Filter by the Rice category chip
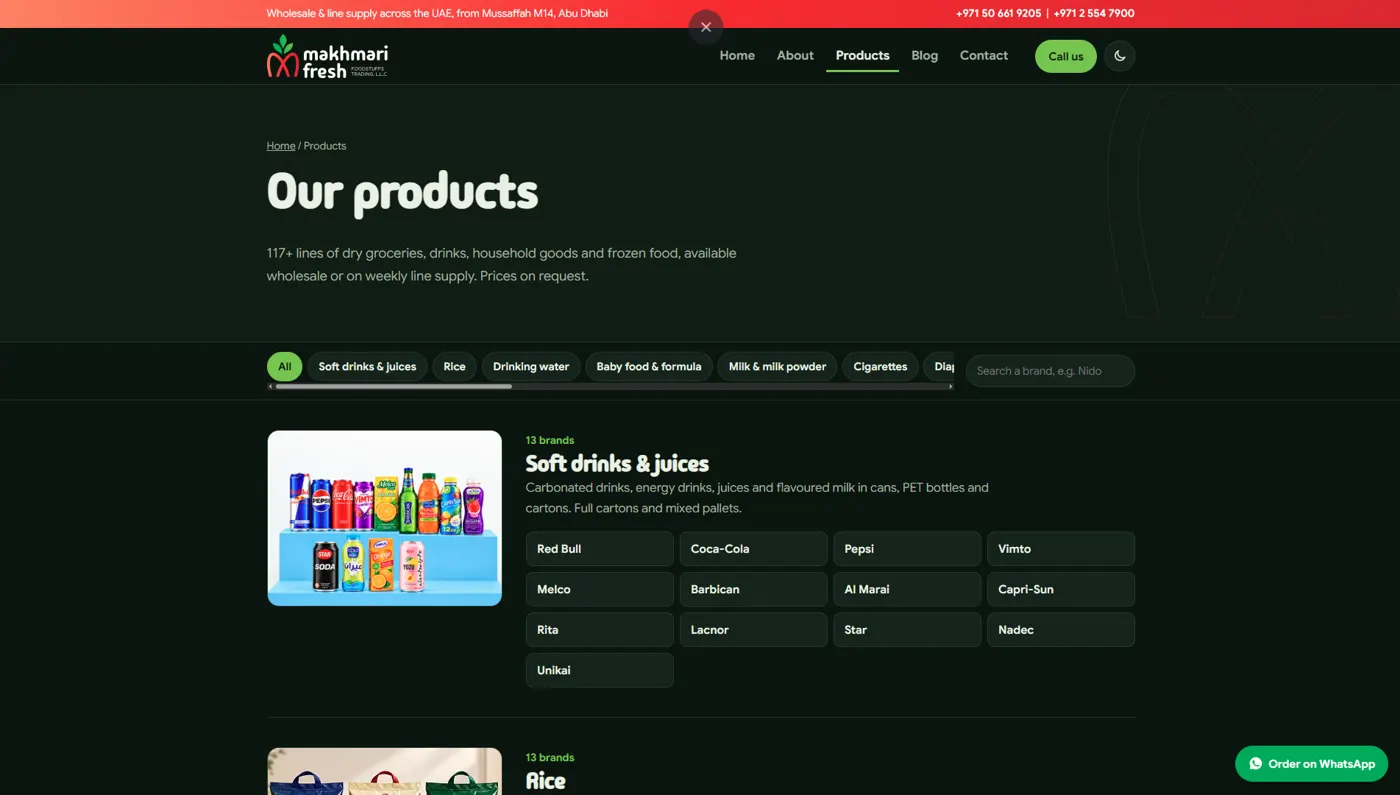Image resolution: width=1400 pixels, height=795 pixels. [455, 366]
